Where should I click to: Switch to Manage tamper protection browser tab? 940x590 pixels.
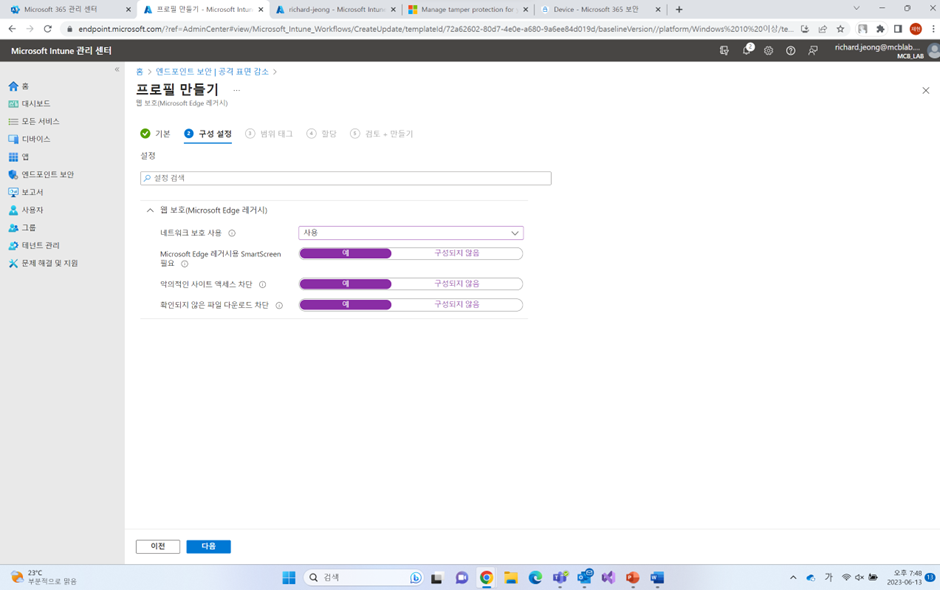pos(468,10)
